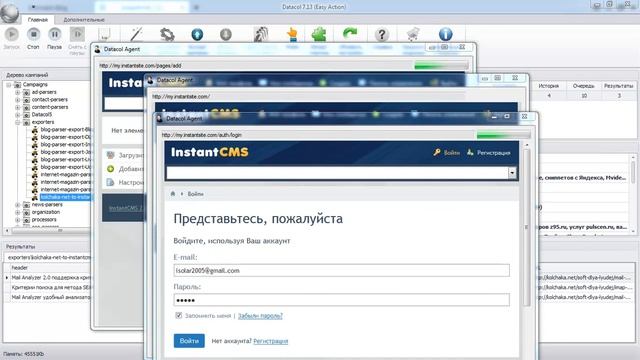Expand the processors tree node
Viewport: 640px width, 360px height.
[x=18, y=220]
